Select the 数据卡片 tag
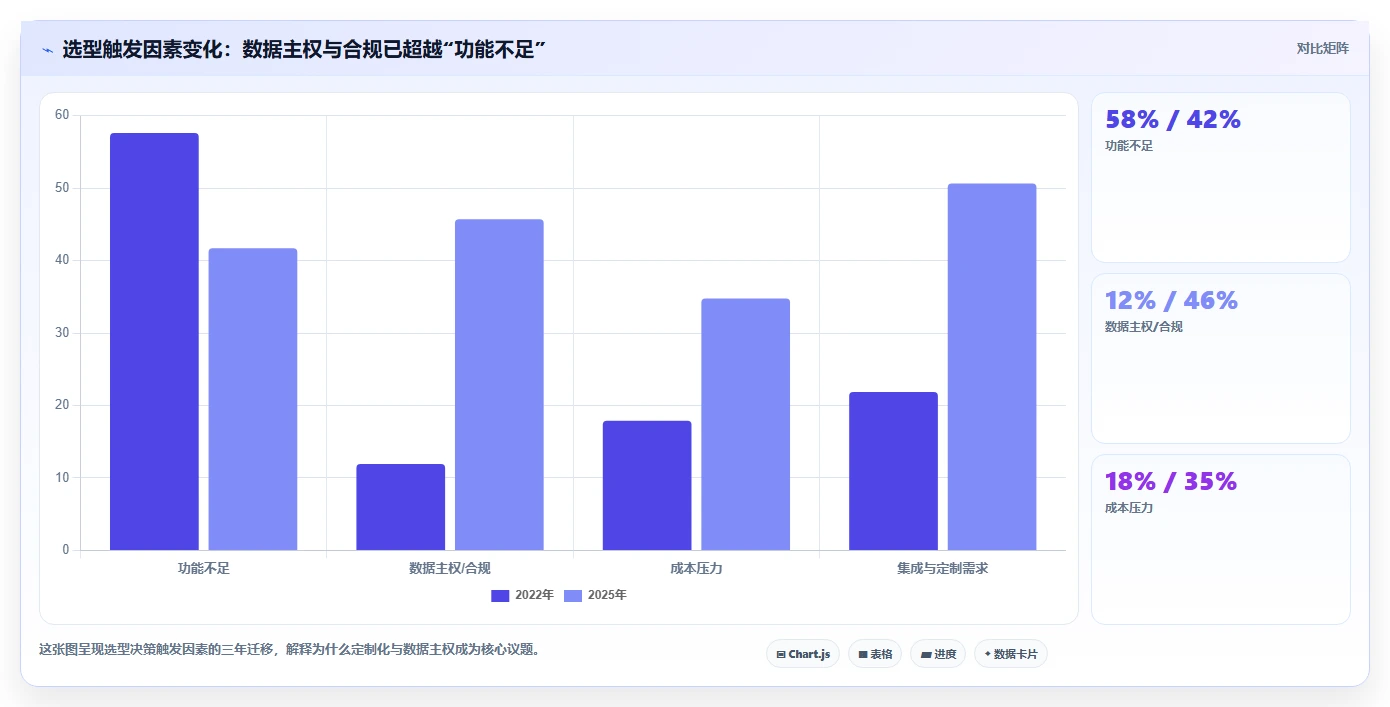 (1011, 654)
